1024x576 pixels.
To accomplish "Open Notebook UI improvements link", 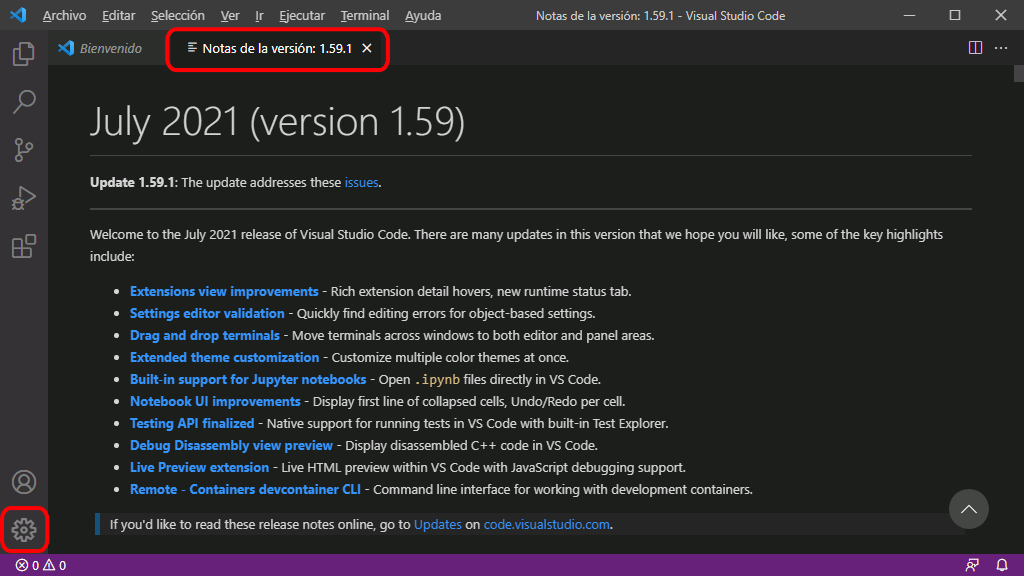I will 215,401.
